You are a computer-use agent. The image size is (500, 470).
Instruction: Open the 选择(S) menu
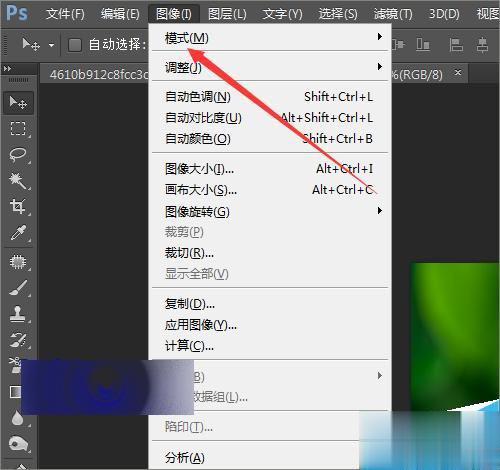pos(338,14)
